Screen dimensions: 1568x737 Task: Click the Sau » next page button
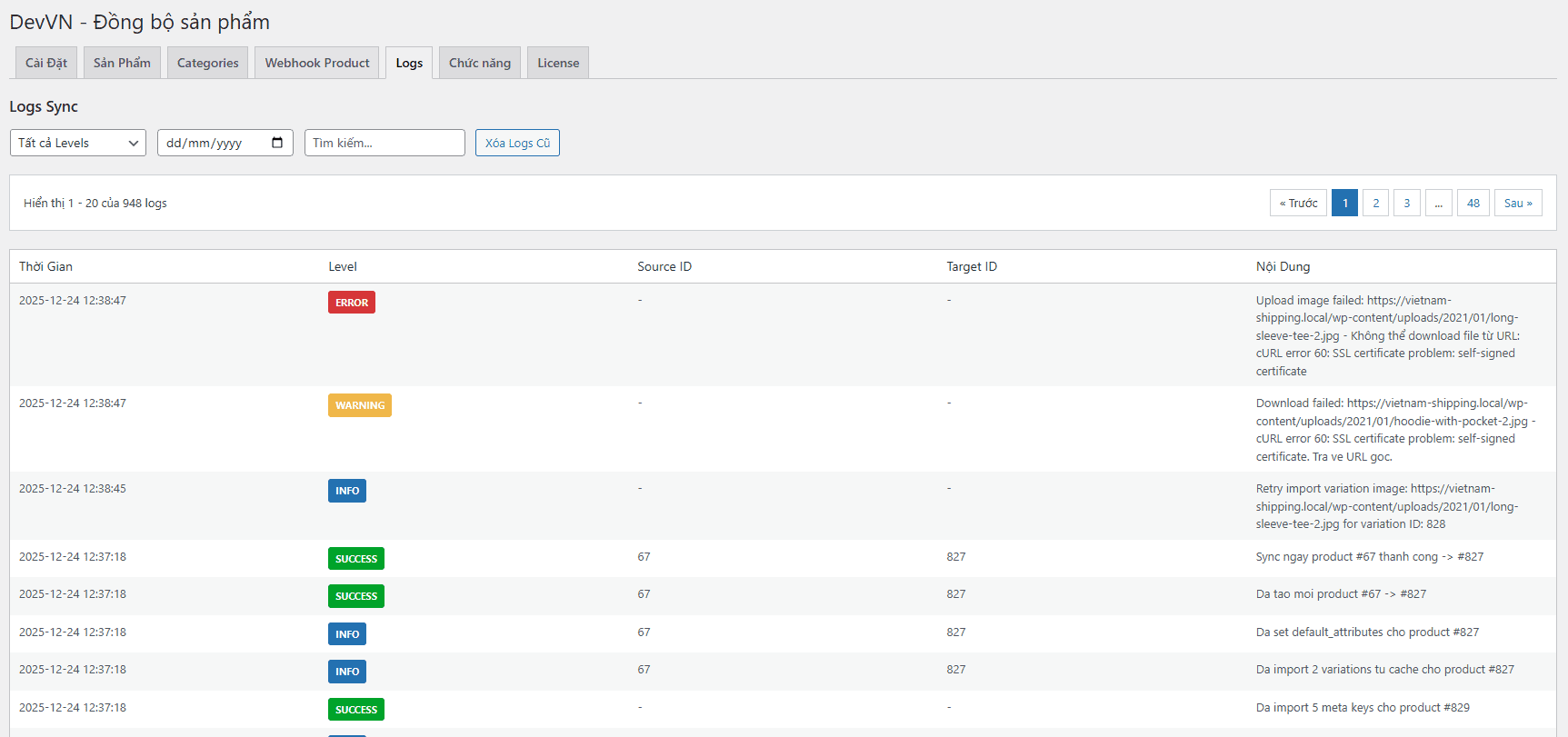[x=1518, y=203]
